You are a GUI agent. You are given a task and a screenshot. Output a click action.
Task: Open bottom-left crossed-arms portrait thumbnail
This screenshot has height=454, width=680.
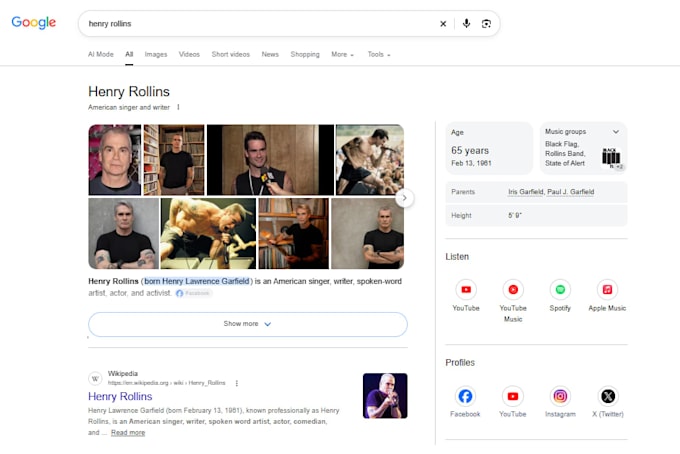(x=124, y=234)
